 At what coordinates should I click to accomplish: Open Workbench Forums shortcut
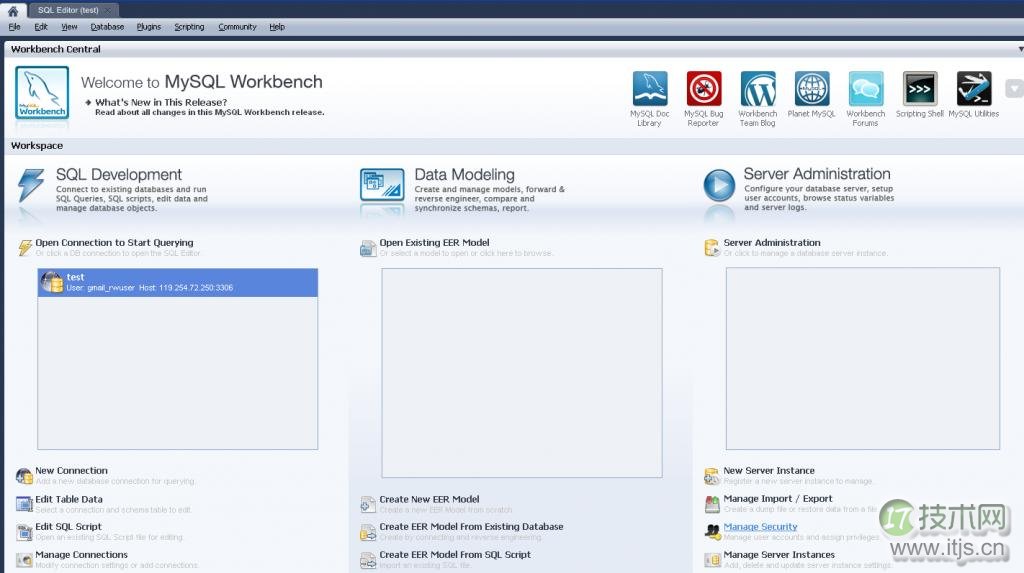tap(865, 90)
